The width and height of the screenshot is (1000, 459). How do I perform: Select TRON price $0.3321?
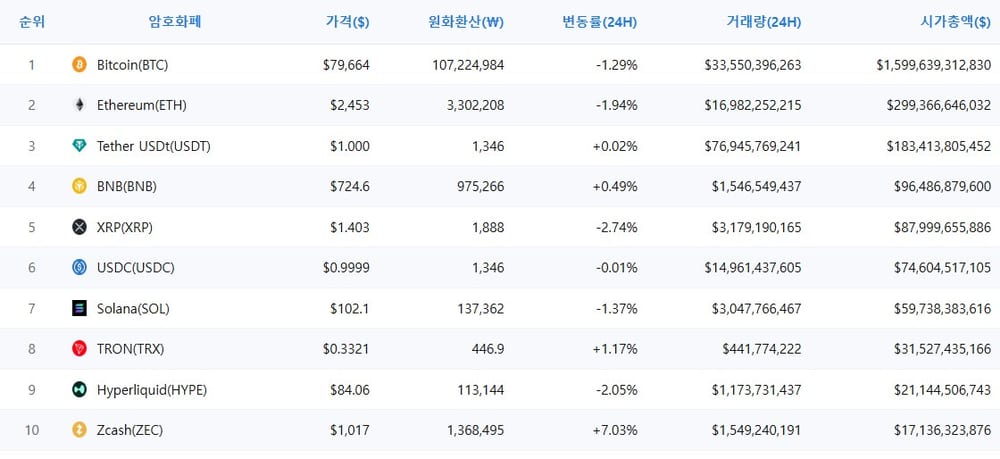[x=346, y=349]
